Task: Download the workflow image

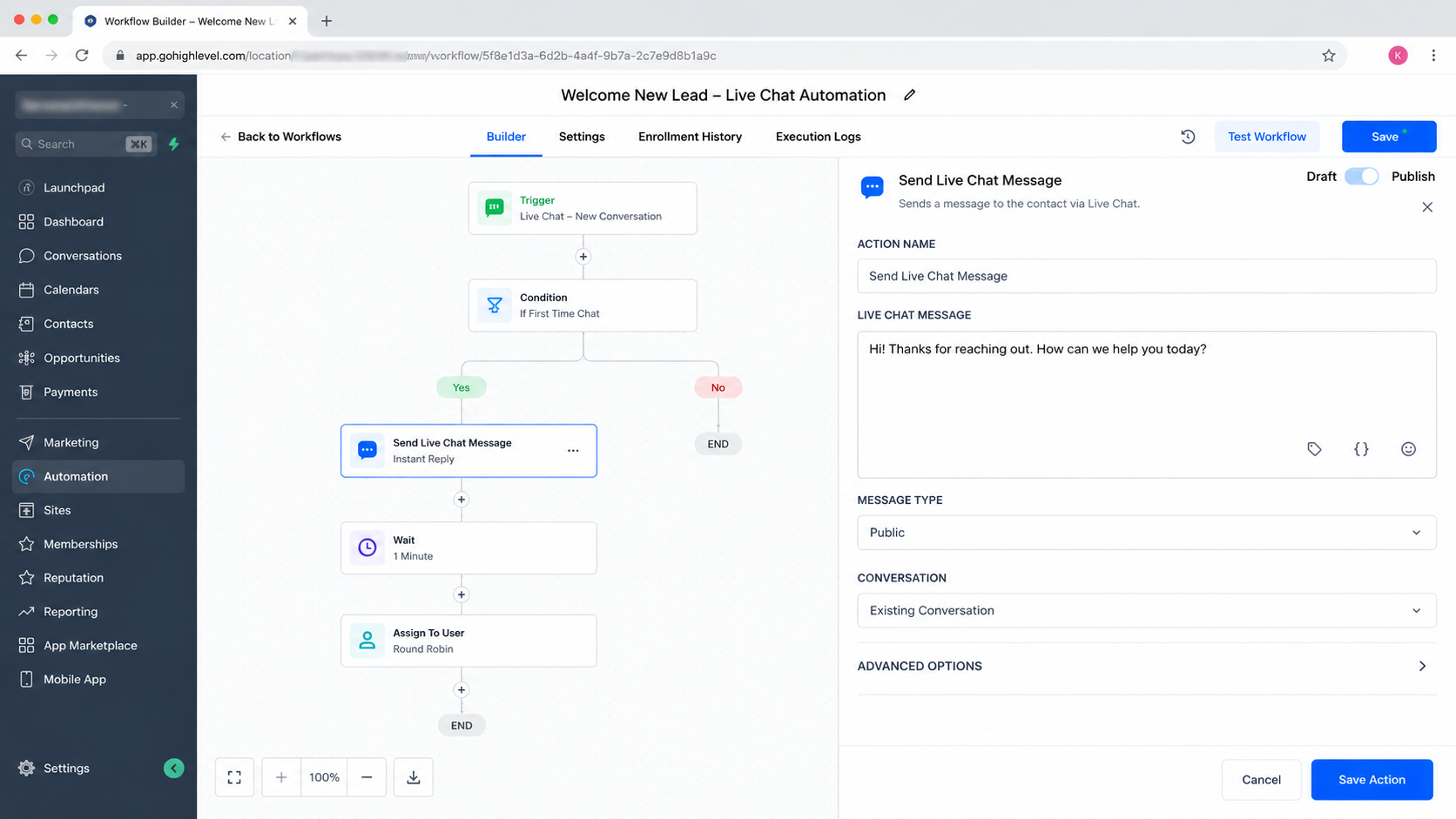Action: 414,777
